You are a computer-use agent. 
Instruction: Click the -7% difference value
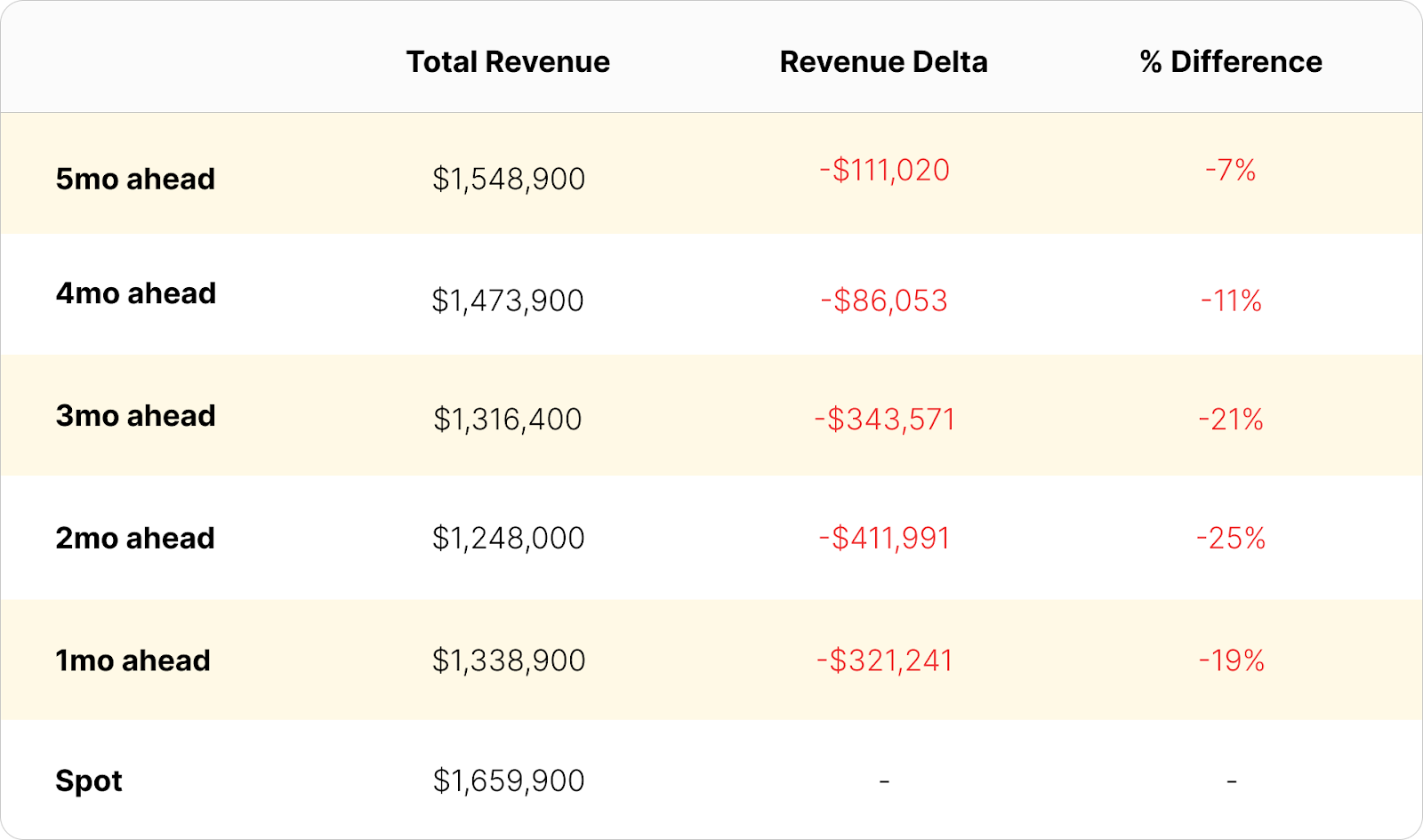1231,171
